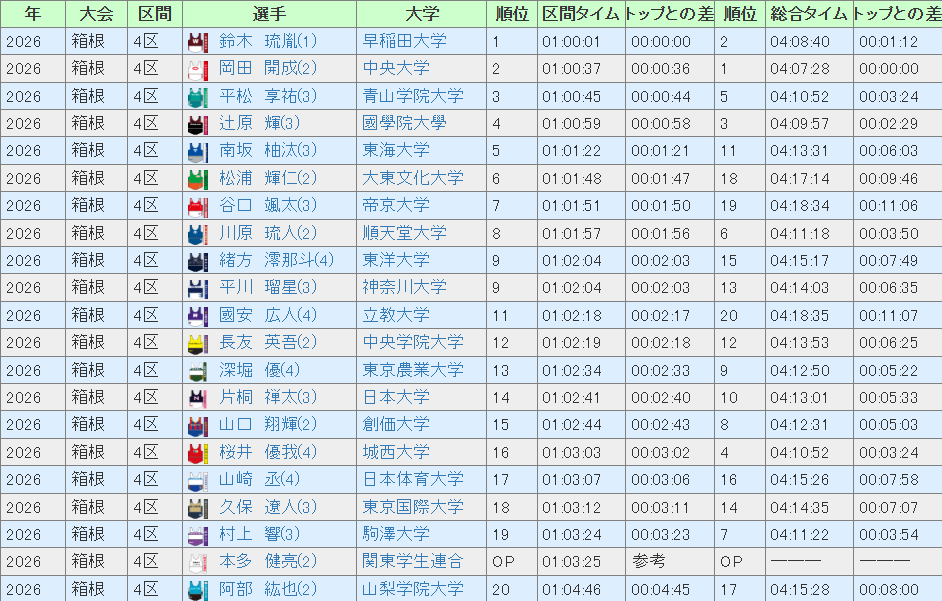Image resolution: width=942 pixels, height=601 pixels.
Task: Click the uniform icon next to 國安 広人
Action: point(197,315)
